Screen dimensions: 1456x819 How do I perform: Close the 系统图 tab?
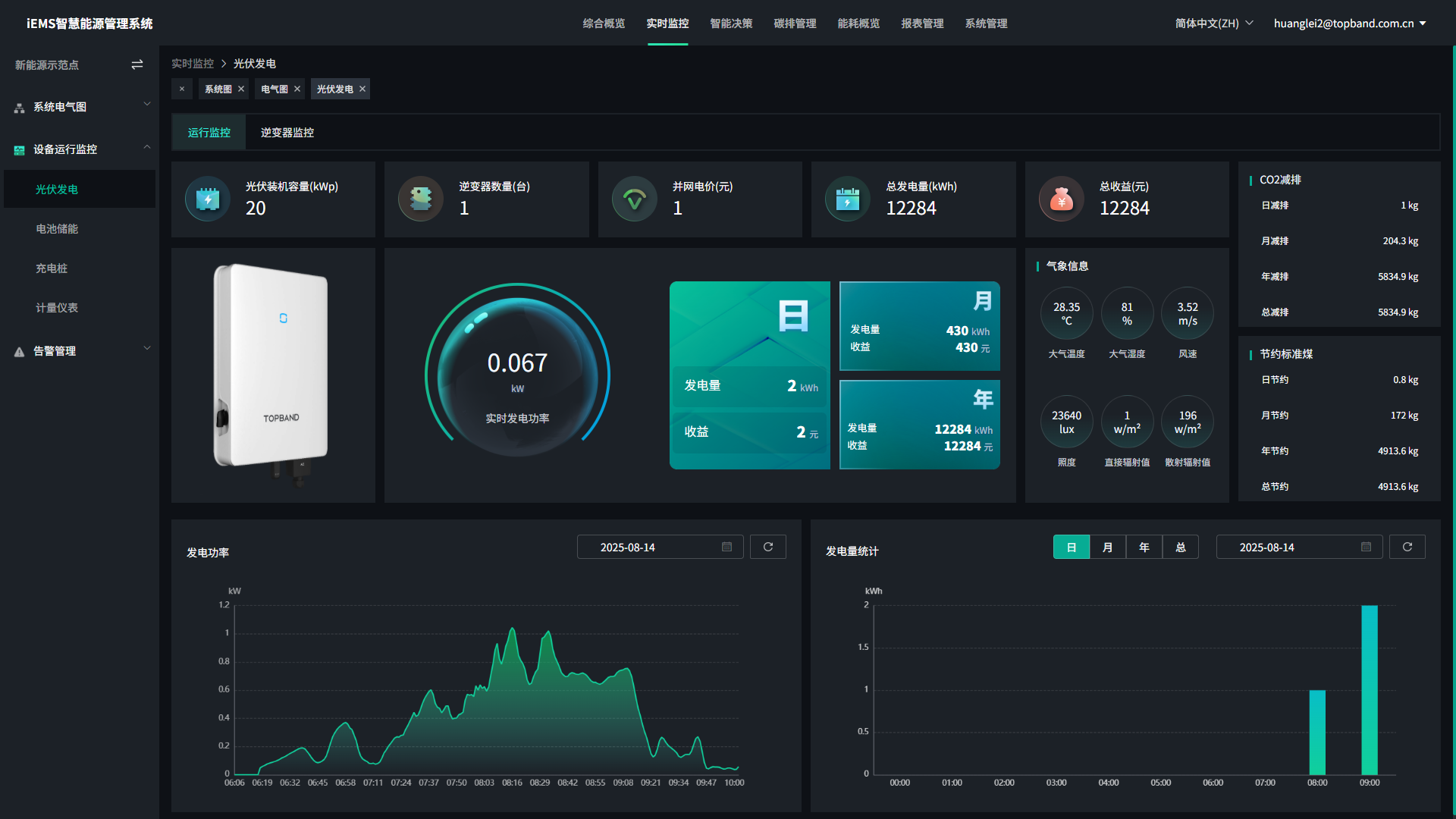pos(241,89)
